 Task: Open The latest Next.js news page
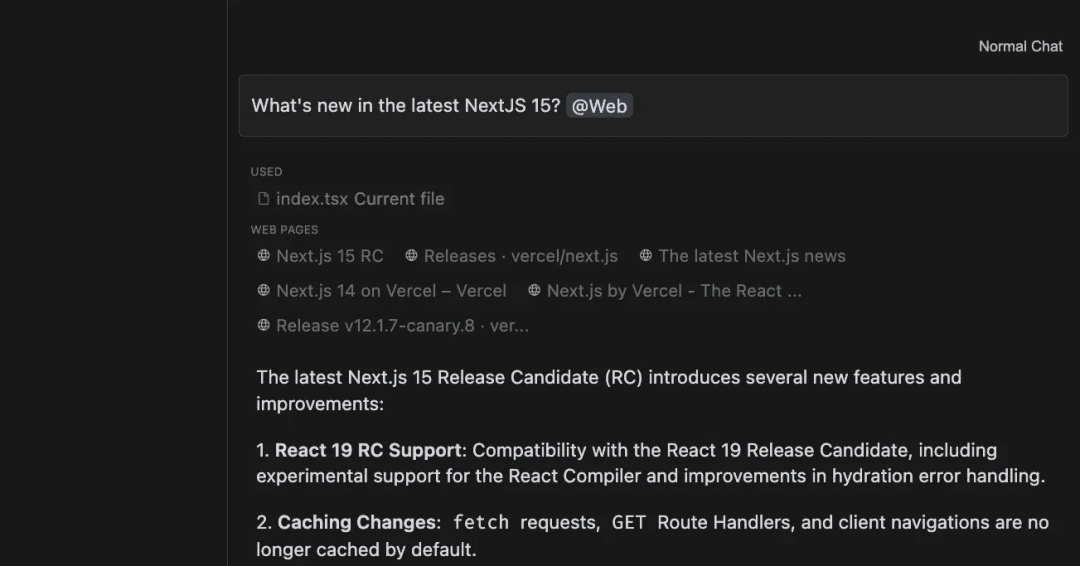click(751, 256)
